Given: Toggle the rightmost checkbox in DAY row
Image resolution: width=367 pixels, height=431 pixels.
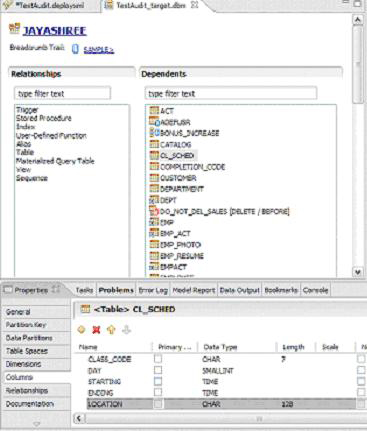Looking at the screenshot, I should coord(361,370).
